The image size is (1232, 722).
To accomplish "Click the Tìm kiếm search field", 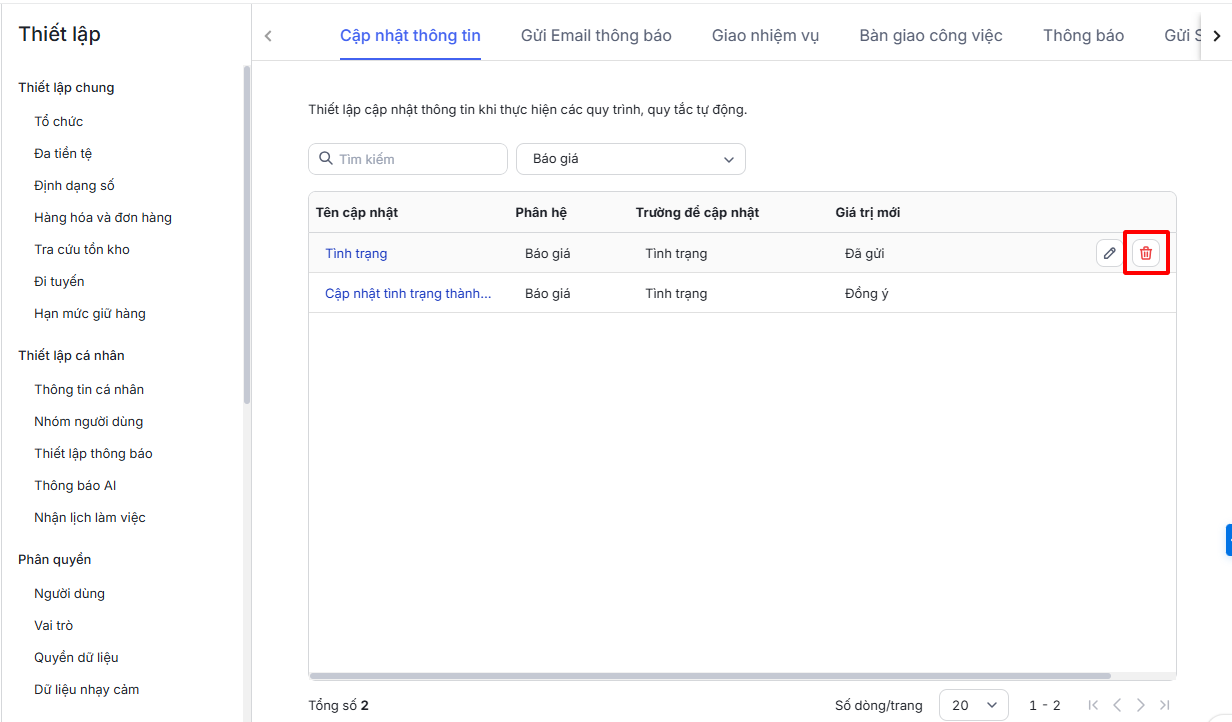I will click(408, 159).
